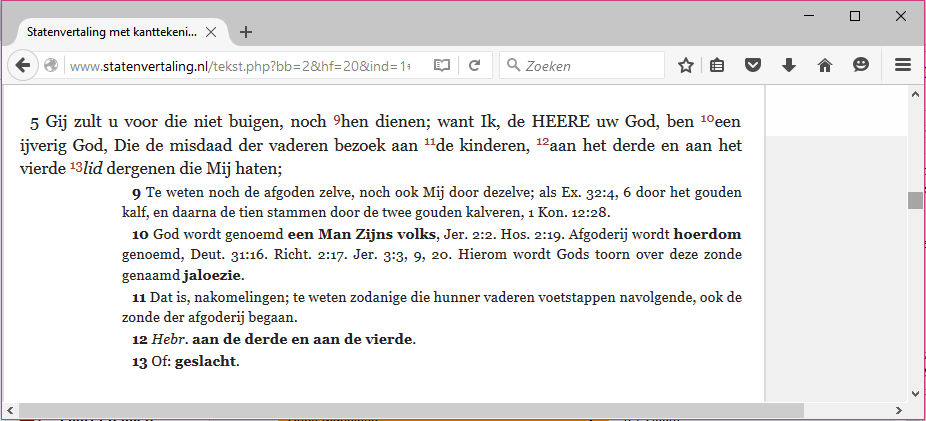Follow footnote marker 10 before 'een ijverig'
The height and width of the screenshot is (421, 926).
(x=707, y=119)
